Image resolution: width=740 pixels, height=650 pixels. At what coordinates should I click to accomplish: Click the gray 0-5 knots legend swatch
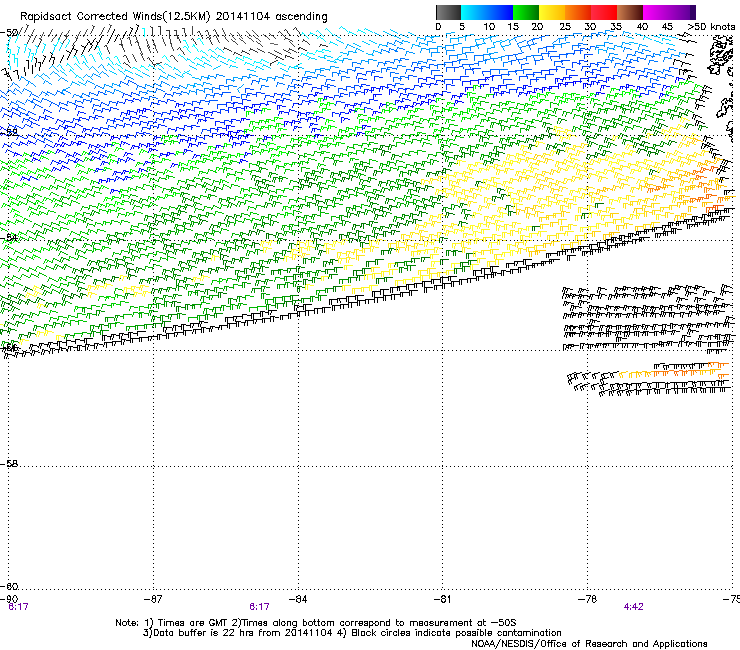coord(448,12)
